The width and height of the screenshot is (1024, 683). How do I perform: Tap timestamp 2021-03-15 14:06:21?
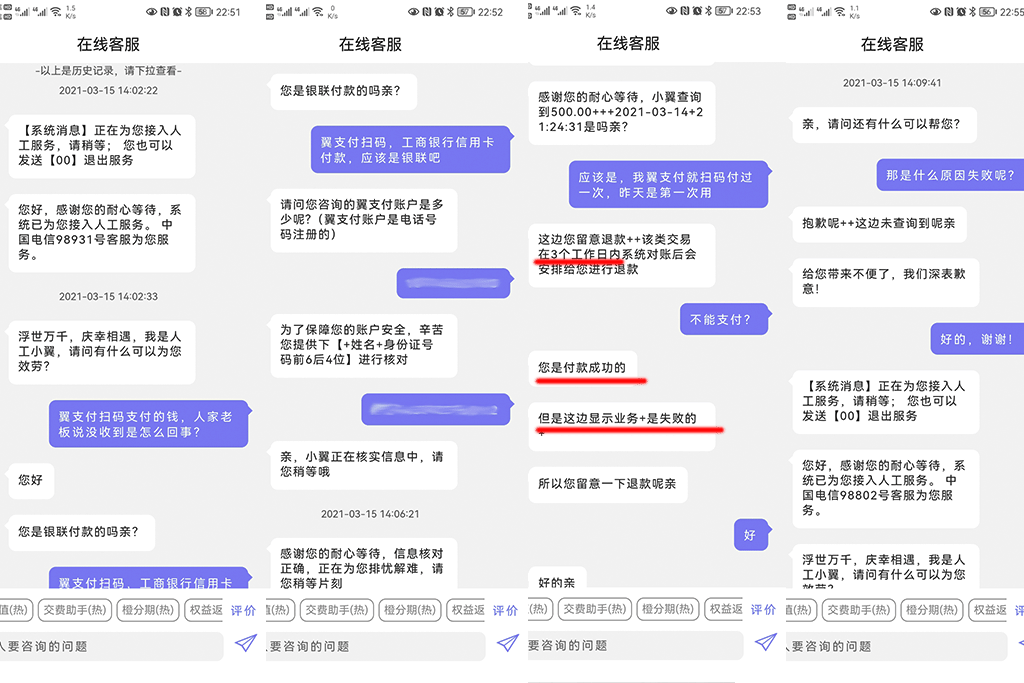(370, 514)
